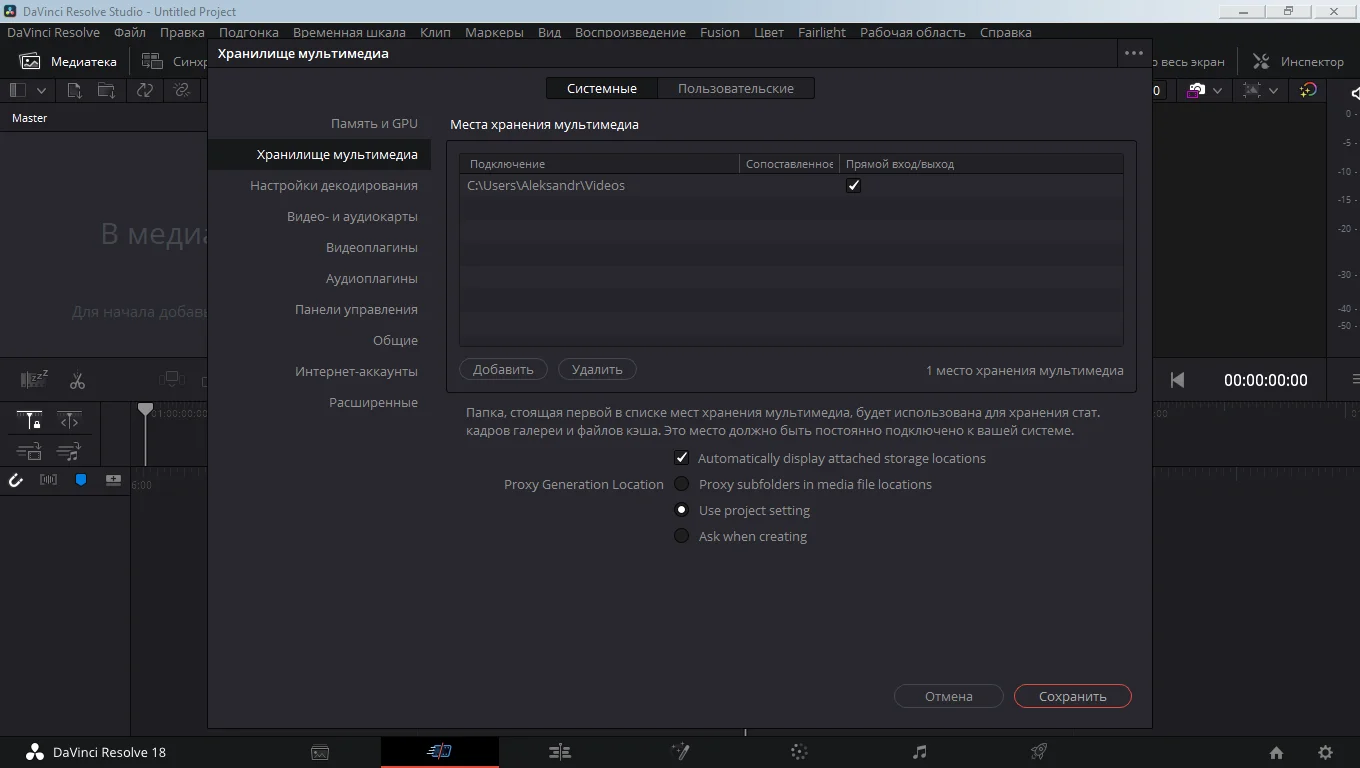Select the C:\Users\Aleksandr\Videos row

pyautogui.click(x=791, y=185)
